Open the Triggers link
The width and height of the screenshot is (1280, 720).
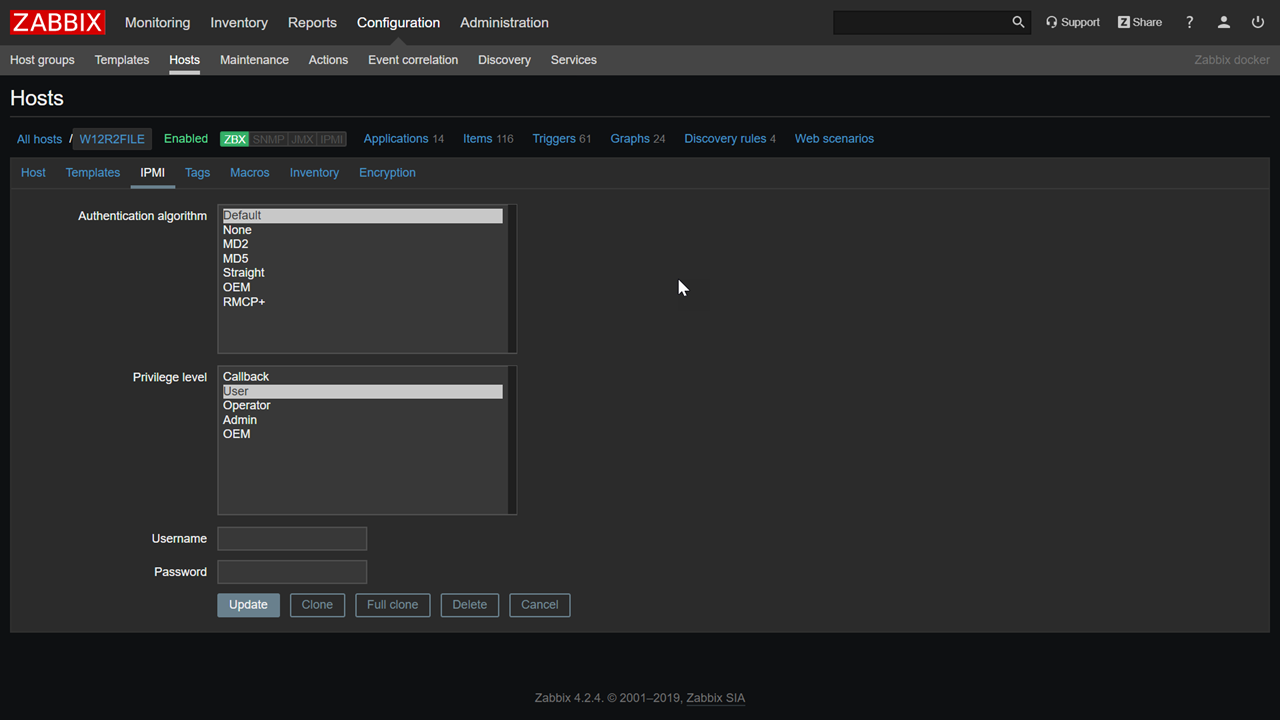pyautogui.click(x=553, y=139)
